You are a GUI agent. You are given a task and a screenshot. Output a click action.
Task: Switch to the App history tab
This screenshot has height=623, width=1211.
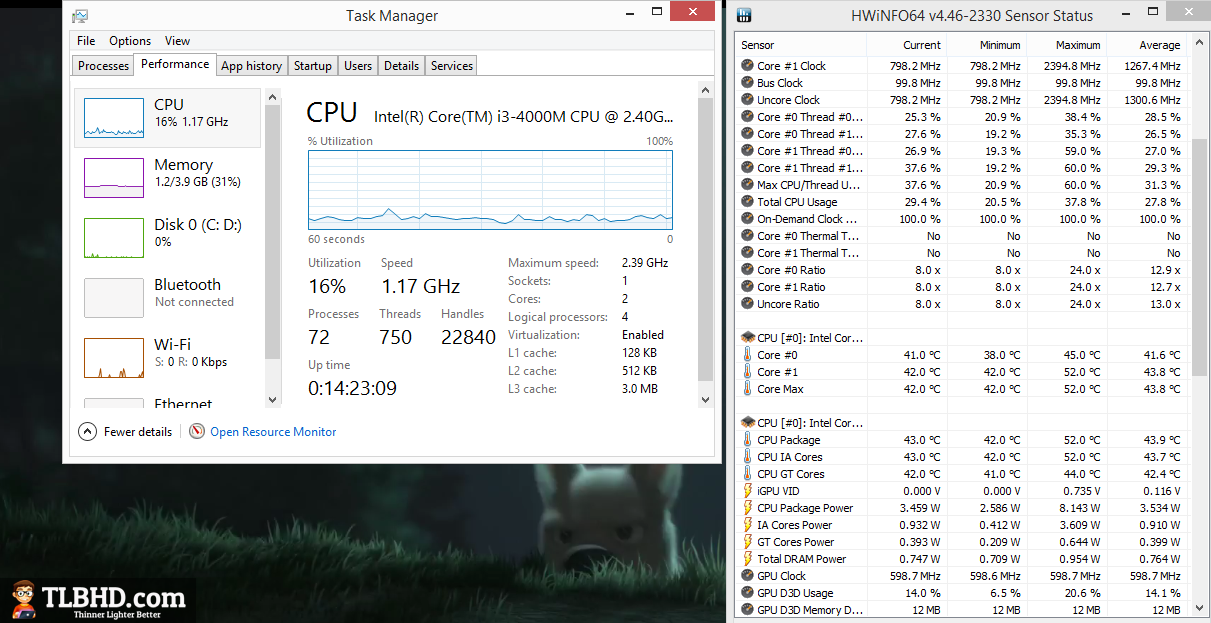pos(251,66)
